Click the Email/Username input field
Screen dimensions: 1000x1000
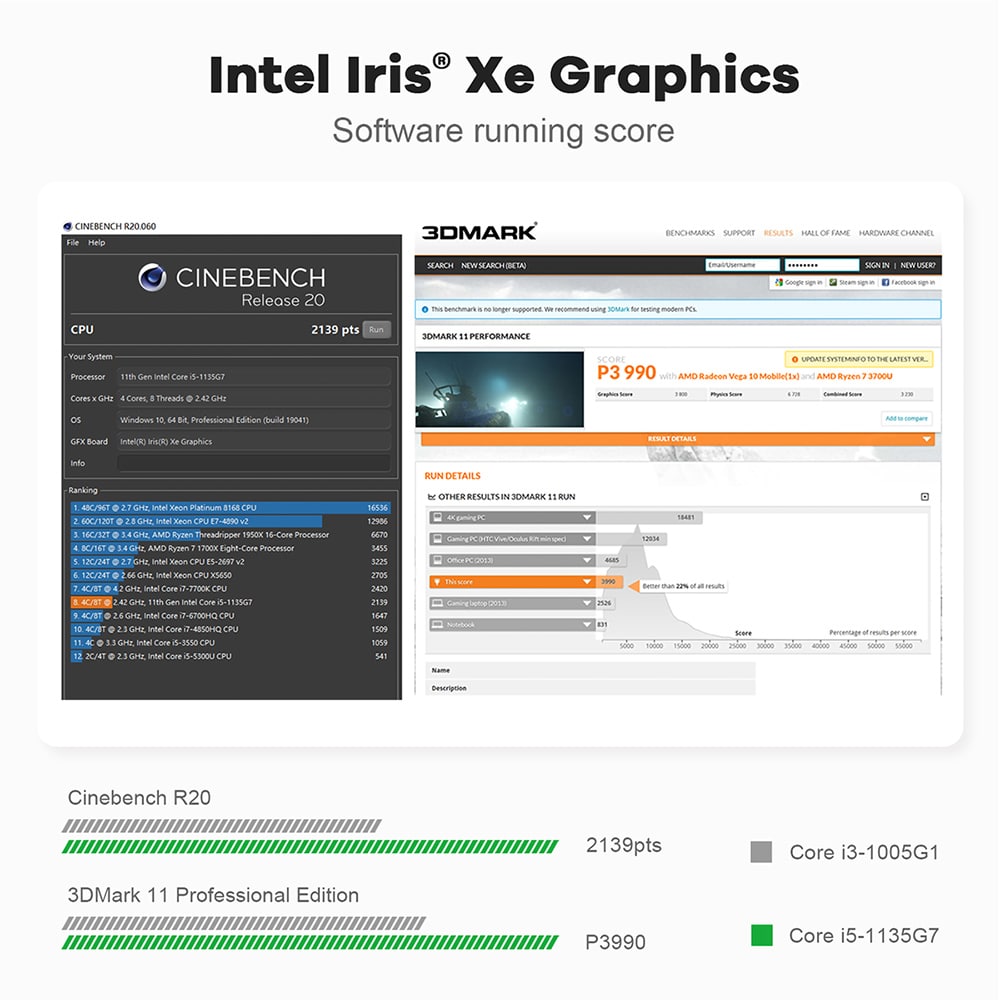pos(741,265)
